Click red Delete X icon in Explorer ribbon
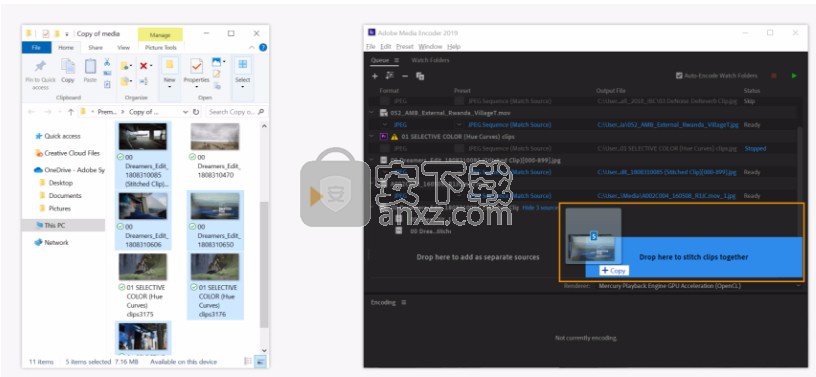This screenshot has height=377, width=816. 145,66
